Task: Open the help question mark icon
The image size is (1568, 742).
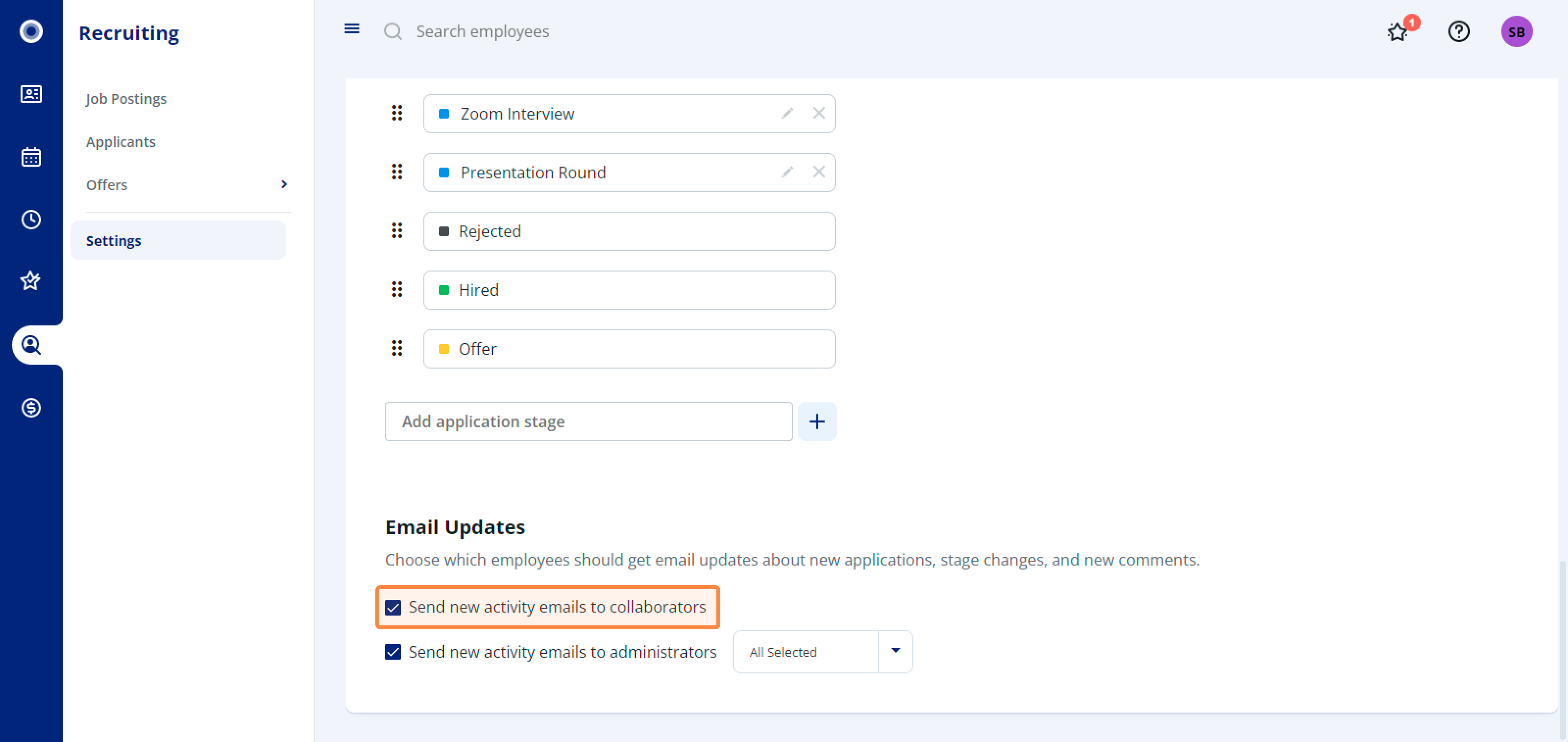Action: (1459, 31)
